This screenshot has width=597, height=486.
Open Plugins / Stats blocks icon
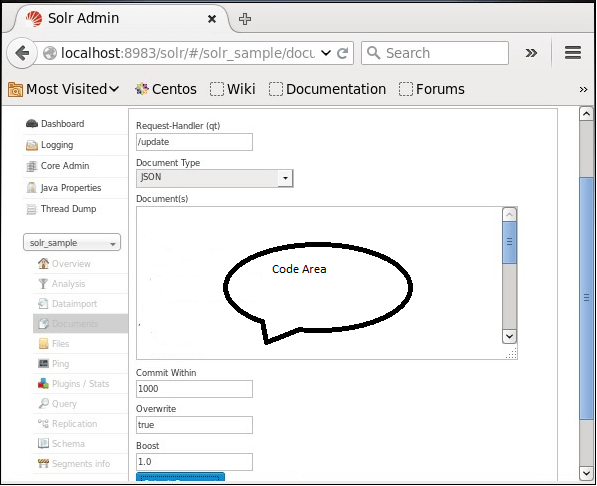pos(43,384)
